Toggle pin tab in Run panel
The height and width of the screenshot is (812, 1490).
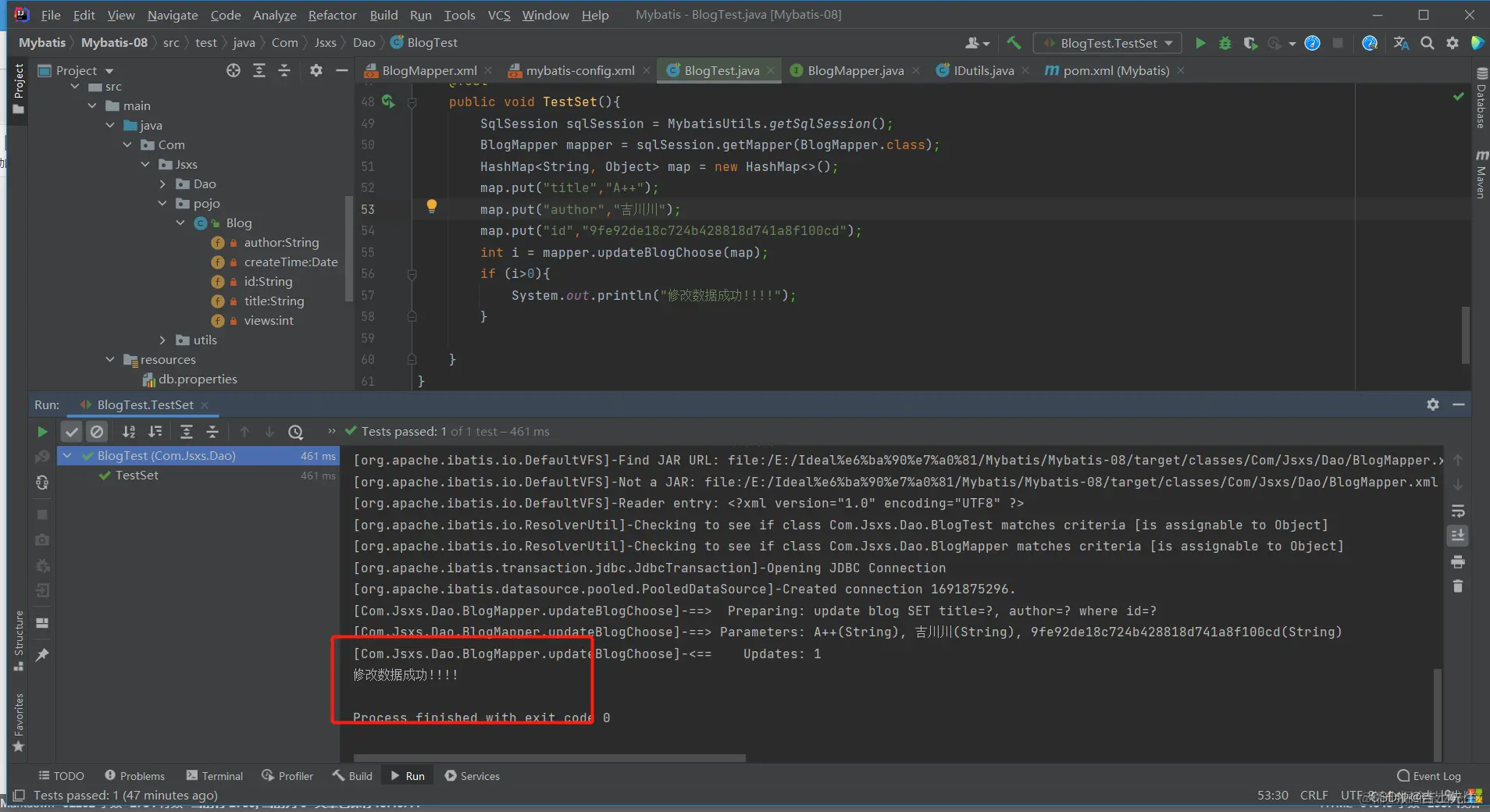click(42, 655)
